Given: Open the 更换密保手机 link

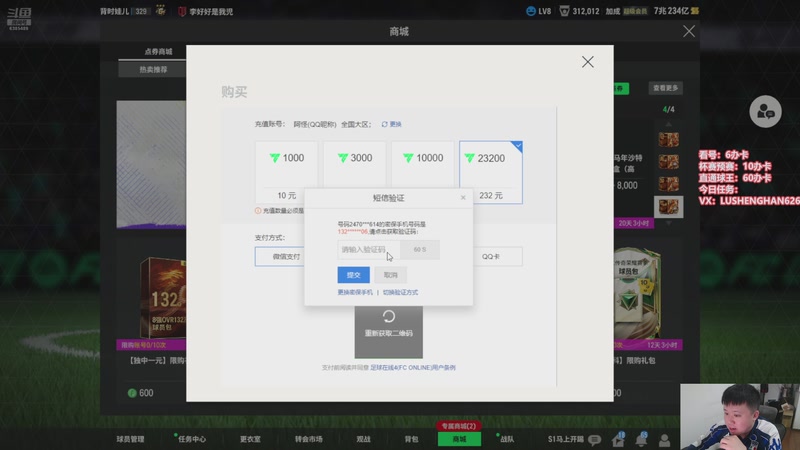Looking at the screenshot, I should coord(355,292).
